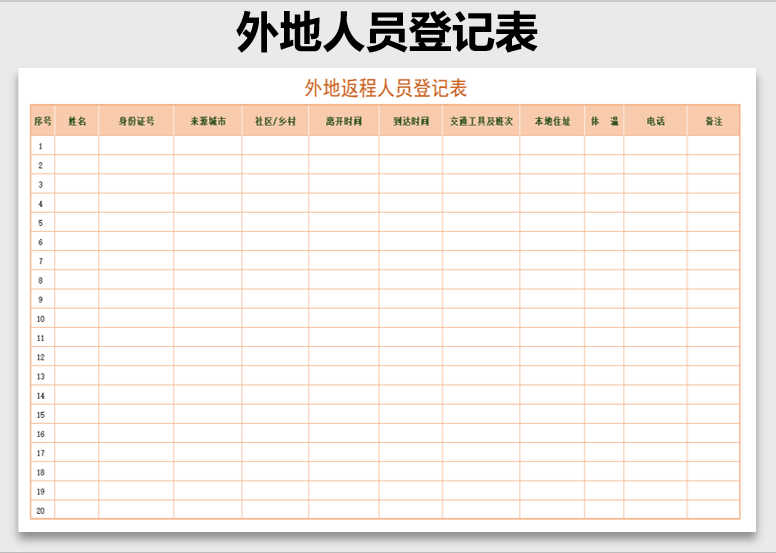Select the 身份证号 cell in row 5
This screenshot has width=776, height=553.
tap(136, 222)
